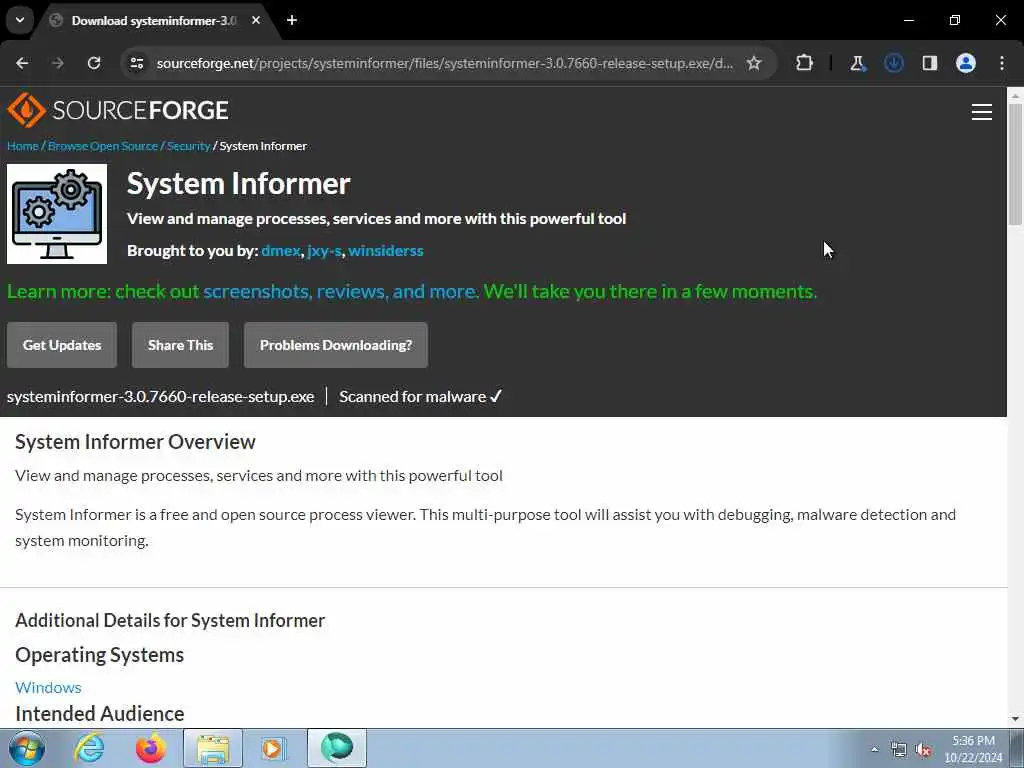1024x768 pixels.
Task: Open dmex author profile link
Action: pyautogui.click(x=281, y=251)
